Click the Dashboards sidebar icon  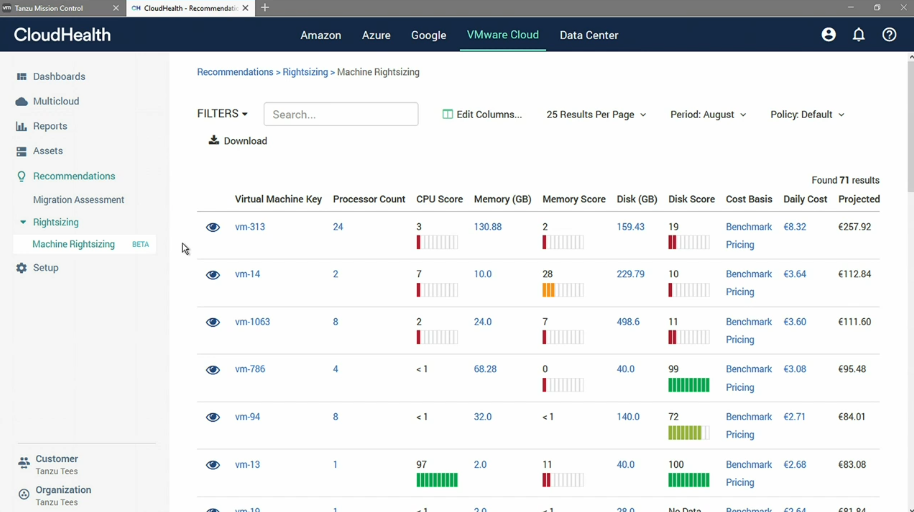(22, 76)
